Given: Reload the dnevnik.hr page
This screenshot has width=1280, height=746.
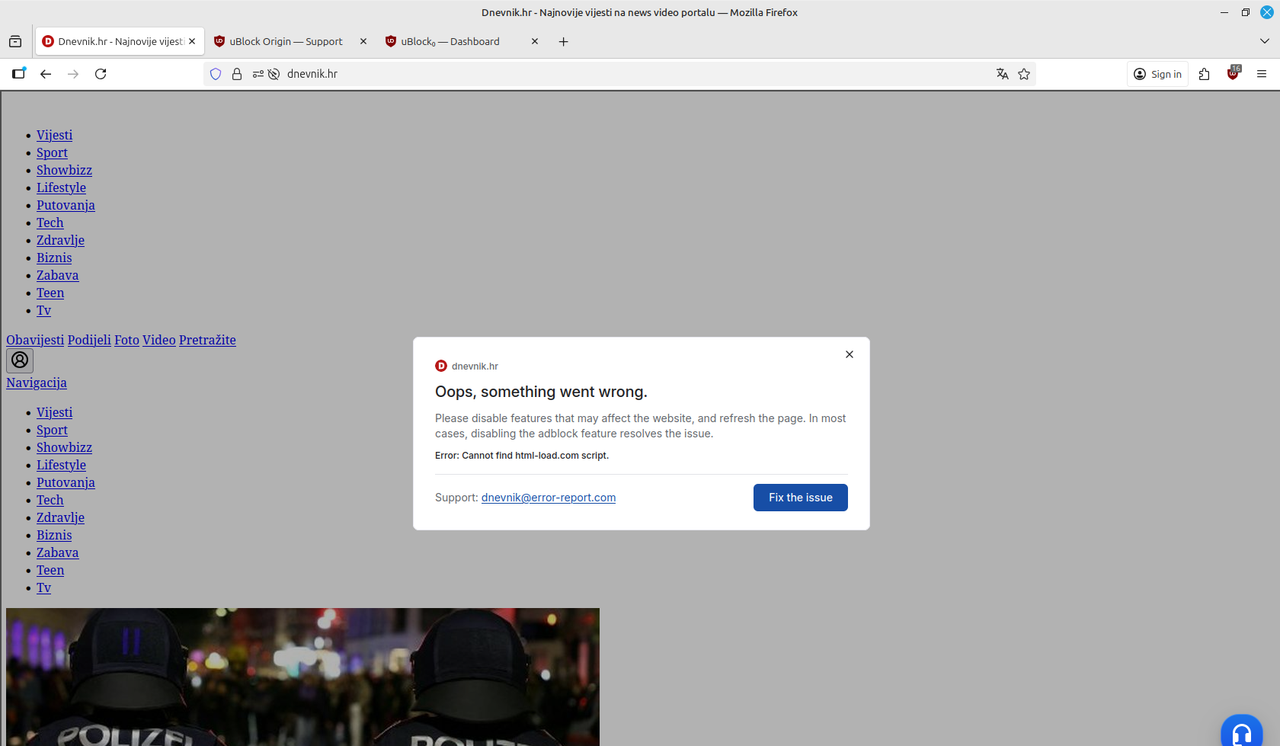Looking at the screenshot, I should 100,74.
